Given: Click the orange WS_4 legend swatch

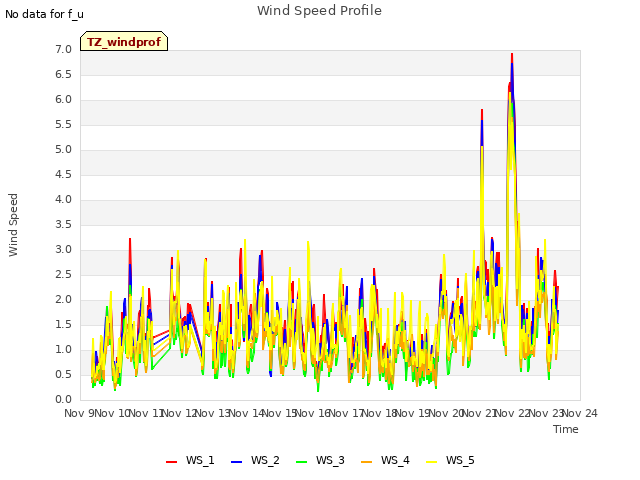Looking at the screenshot, I should [x=367, y=462].
